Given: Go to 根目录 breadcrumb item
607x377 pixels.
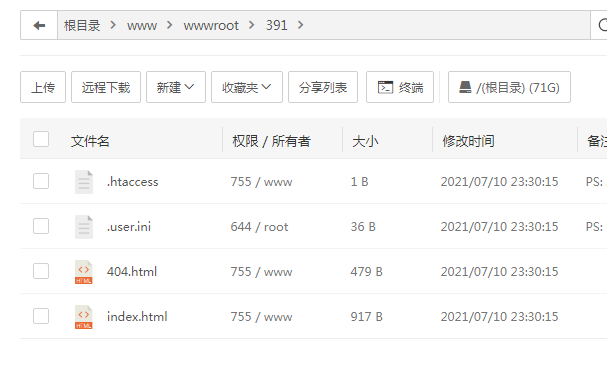Looking at the screenshot, I should (x=82, y=26).
